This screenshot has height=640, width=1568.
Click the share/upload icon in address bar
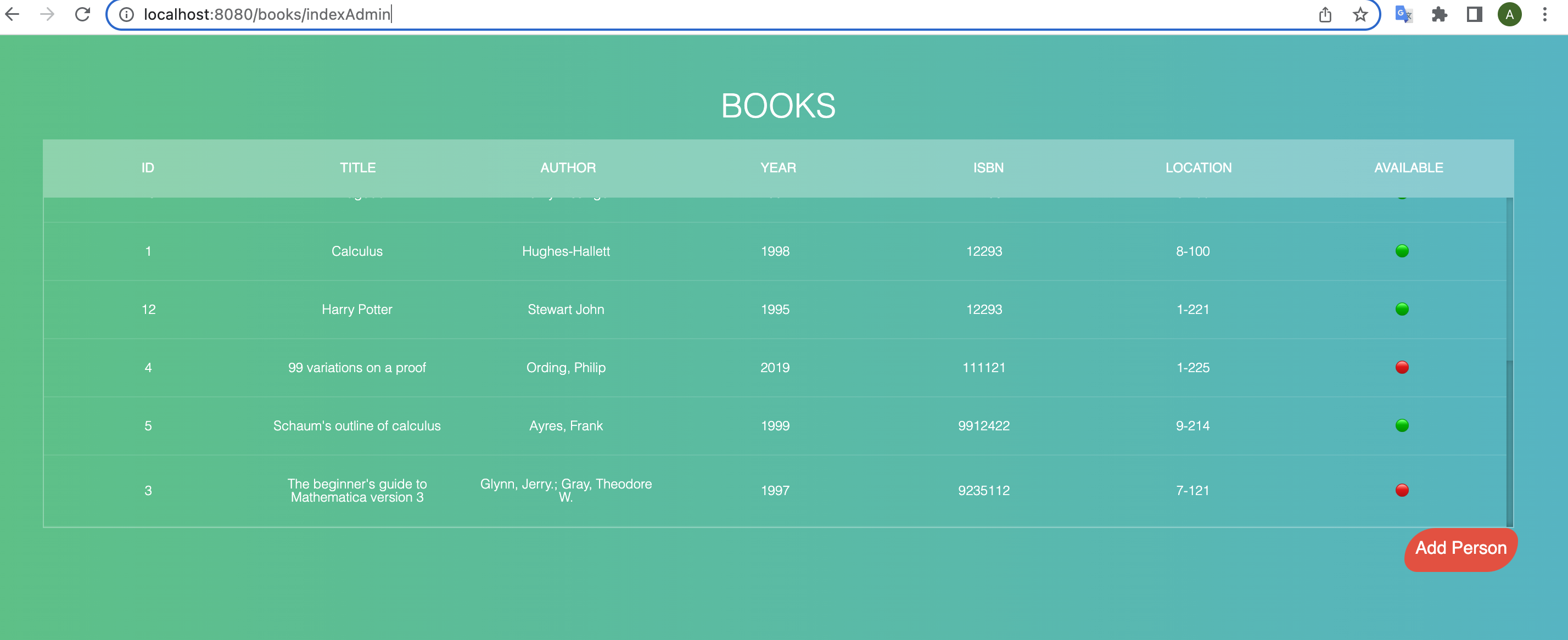tap(1325, 15)
